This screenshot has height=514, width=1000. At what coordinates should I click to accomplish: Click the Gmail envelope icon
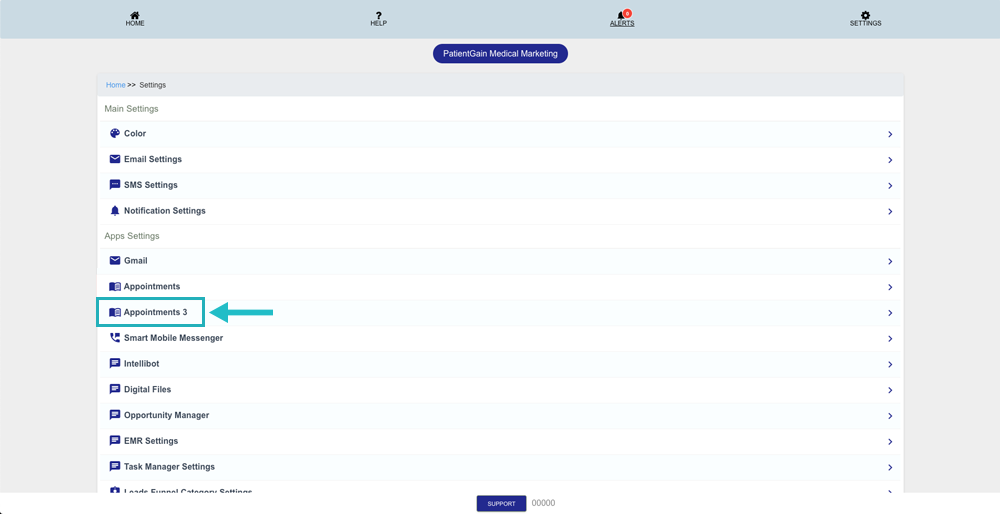(115, 260)
